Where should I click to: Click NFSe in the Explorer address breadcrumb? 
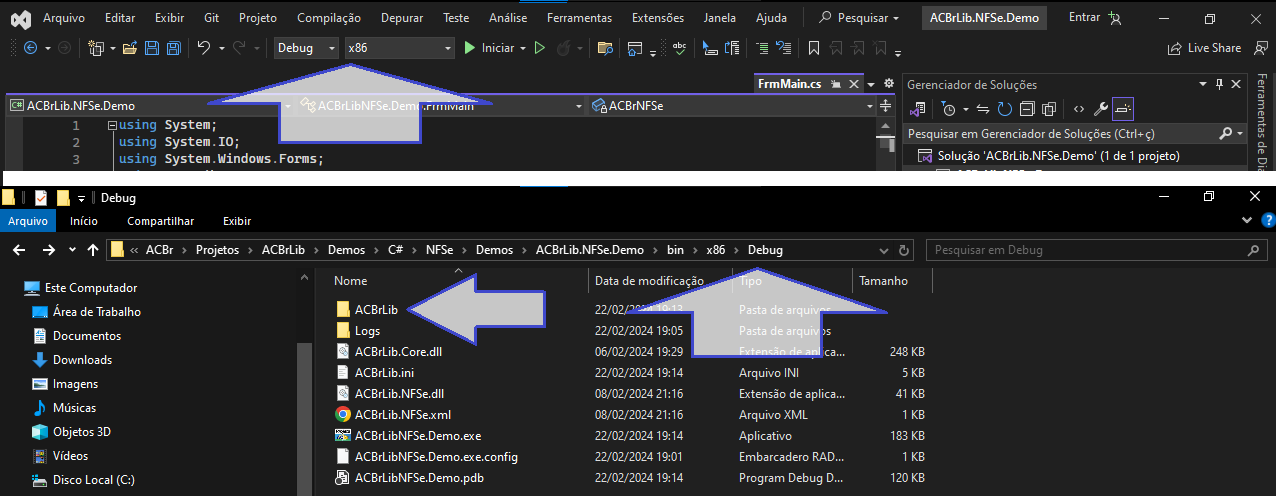439,250
